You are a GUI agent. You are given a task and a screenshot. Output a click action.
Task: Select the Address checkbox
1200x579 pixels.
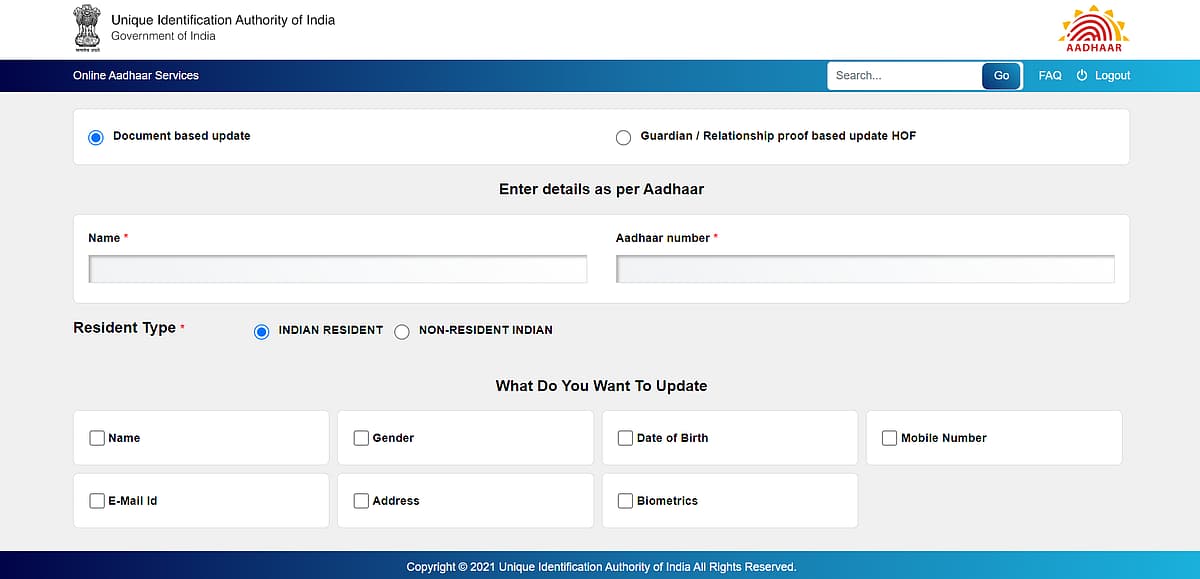click(361, 501)
